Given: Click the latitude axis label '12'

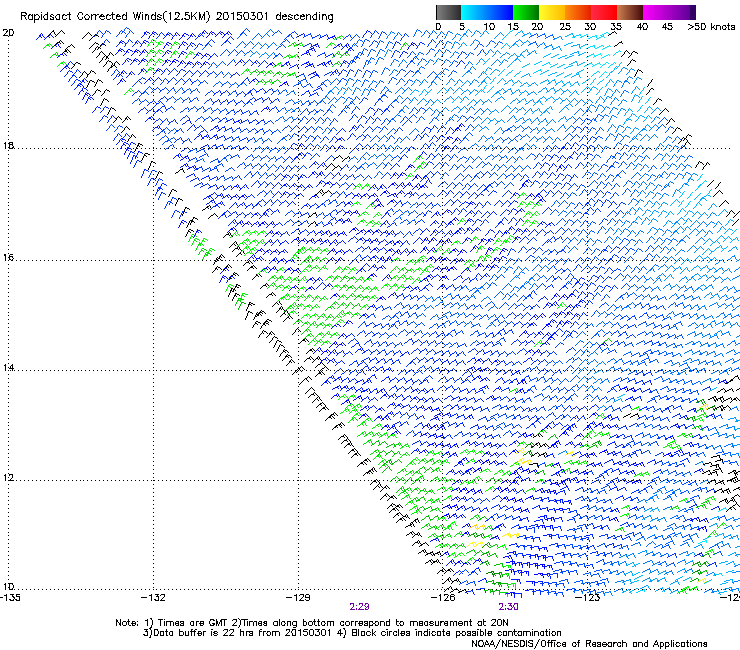Looking at the screenshot, I should (x=8, y=478).
